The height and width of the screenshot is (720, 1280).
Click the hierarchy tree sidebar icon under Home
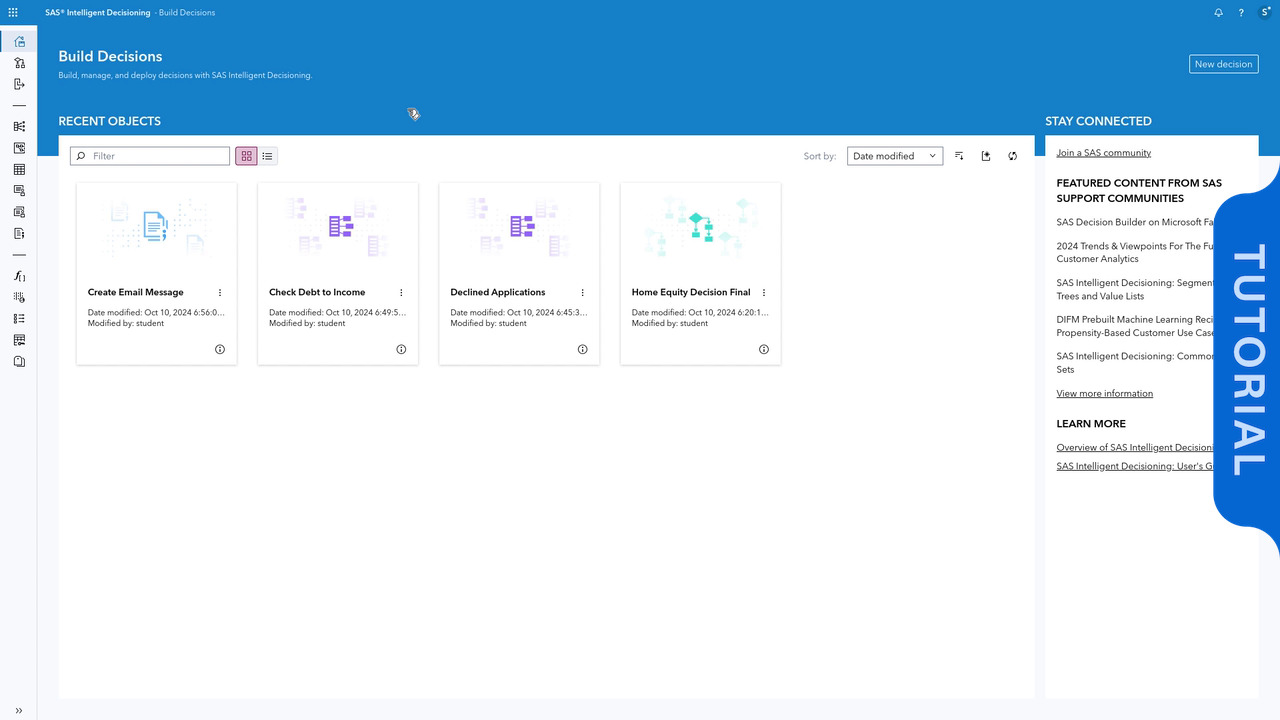[19, 63]
